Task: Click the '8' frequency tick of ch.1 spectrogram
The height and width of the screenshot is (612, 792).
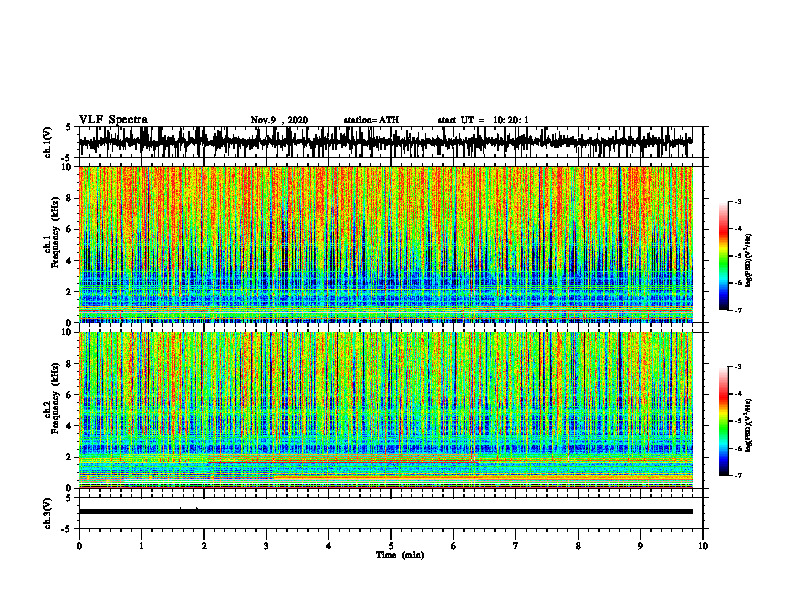Action: coord(70,198)
